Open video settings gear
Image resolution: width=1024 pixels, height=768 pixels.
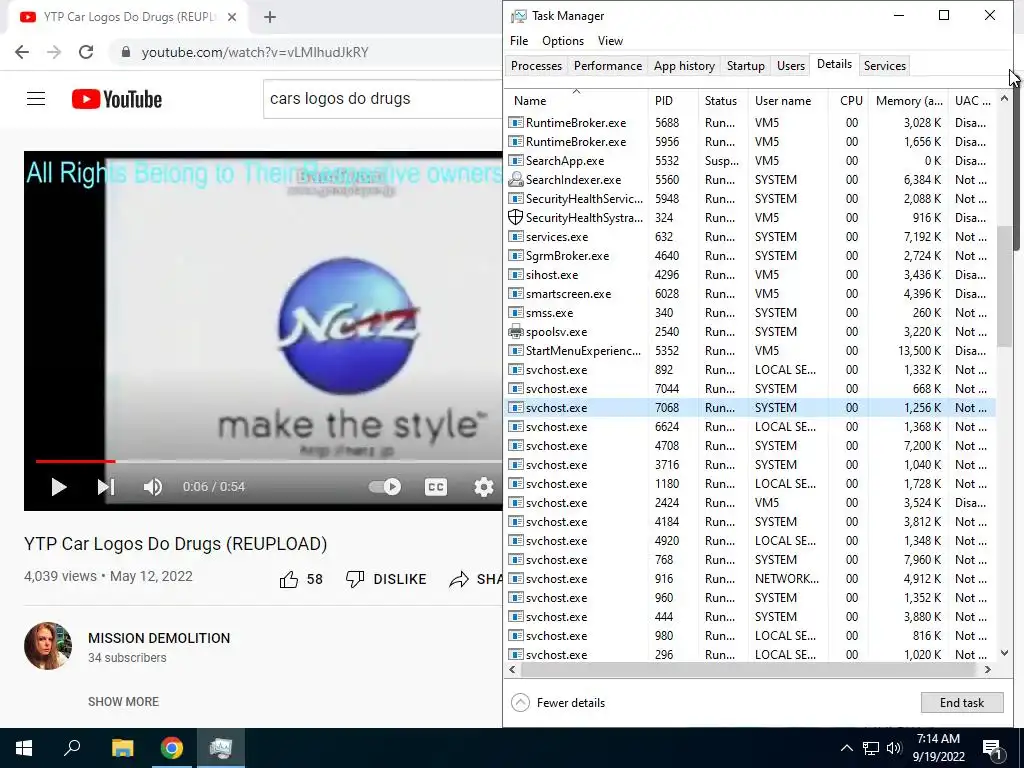[484, 487]
